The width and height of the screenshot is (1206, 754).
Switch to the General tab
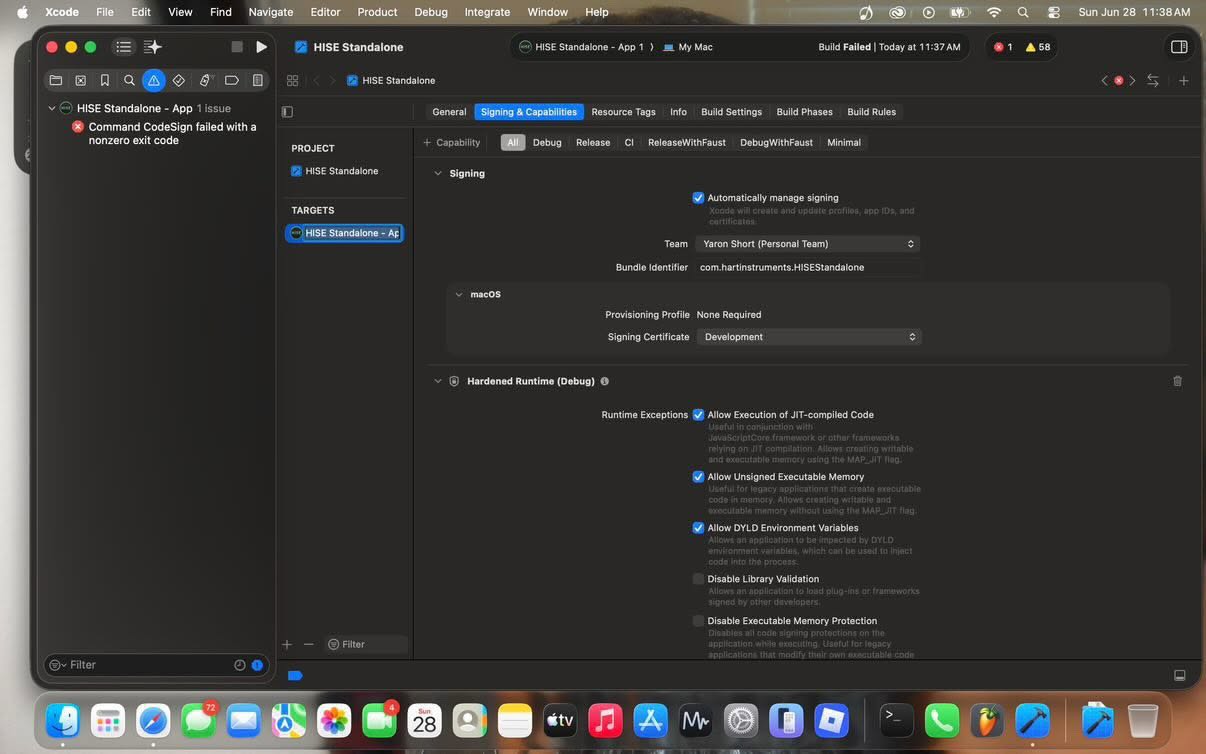coord(449,112)
